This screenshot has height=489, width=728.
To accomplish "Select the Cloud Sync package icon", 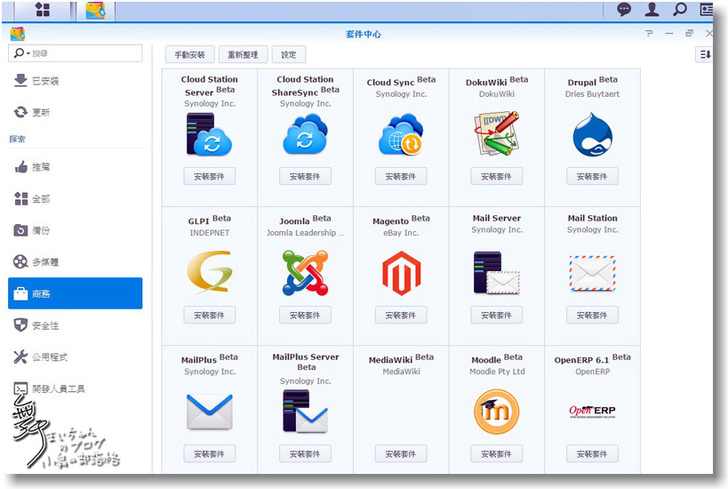I will tap(401, 135).
